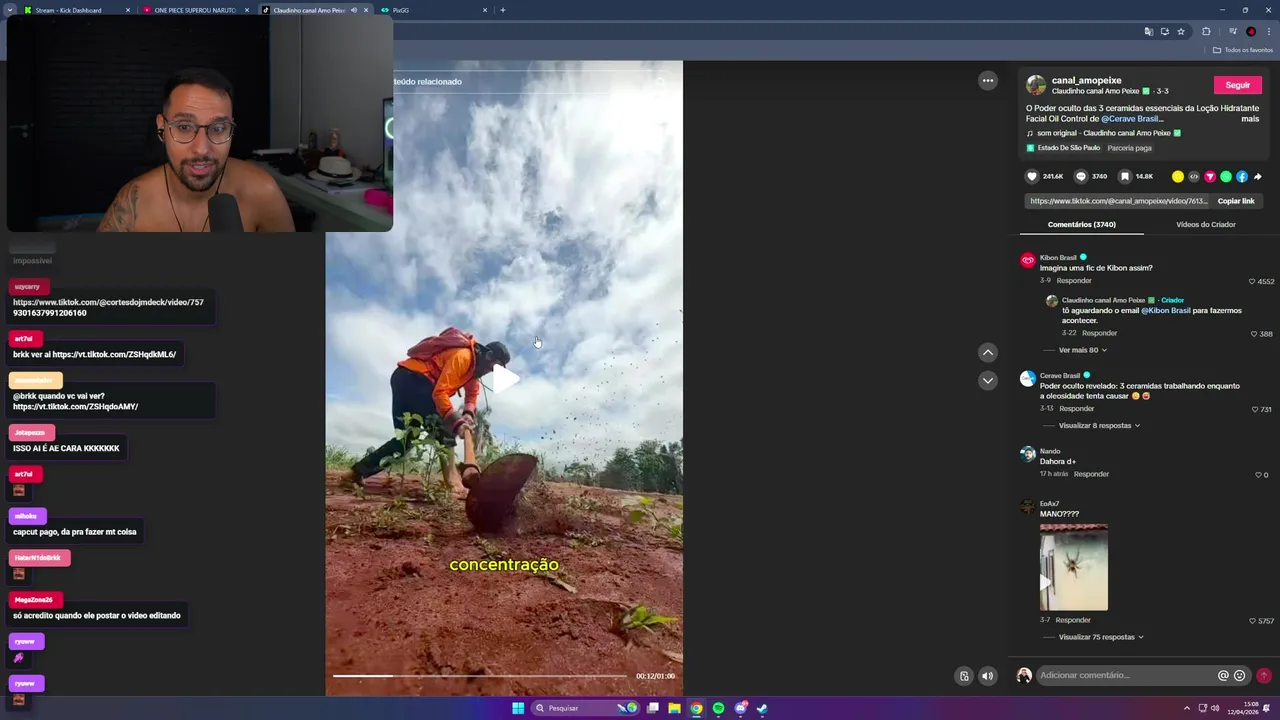This screenshot has width=1280, height=720.
Task: Open the emoji picker in comment box
Action: (1240, 676)
